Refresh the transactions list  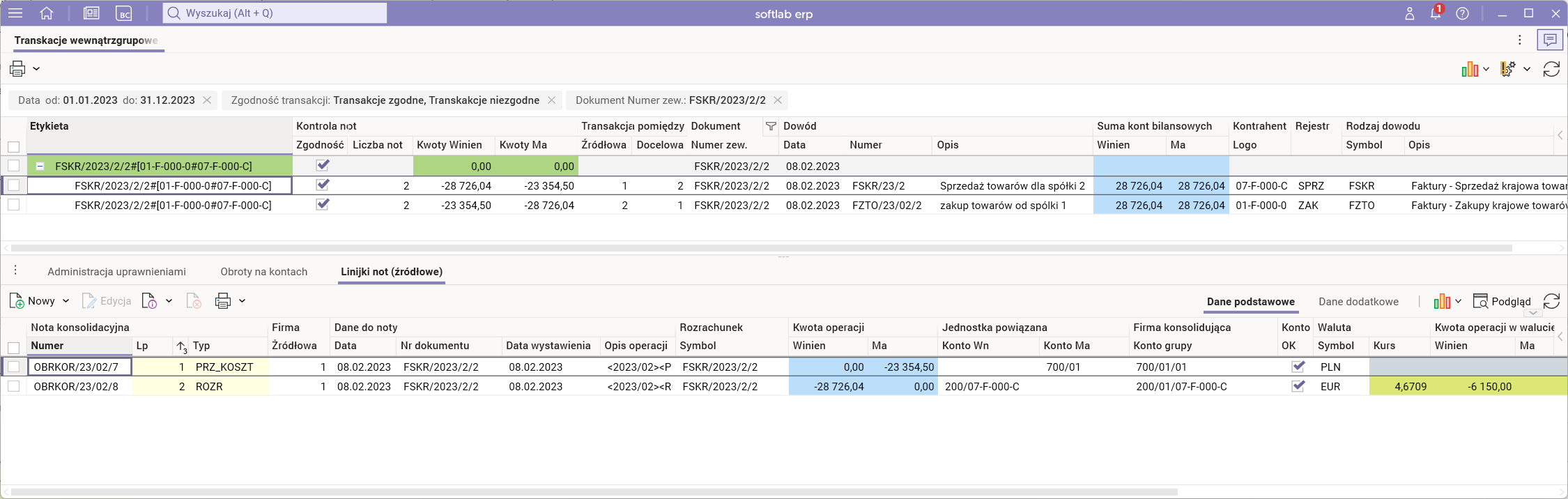(1551, 69)
